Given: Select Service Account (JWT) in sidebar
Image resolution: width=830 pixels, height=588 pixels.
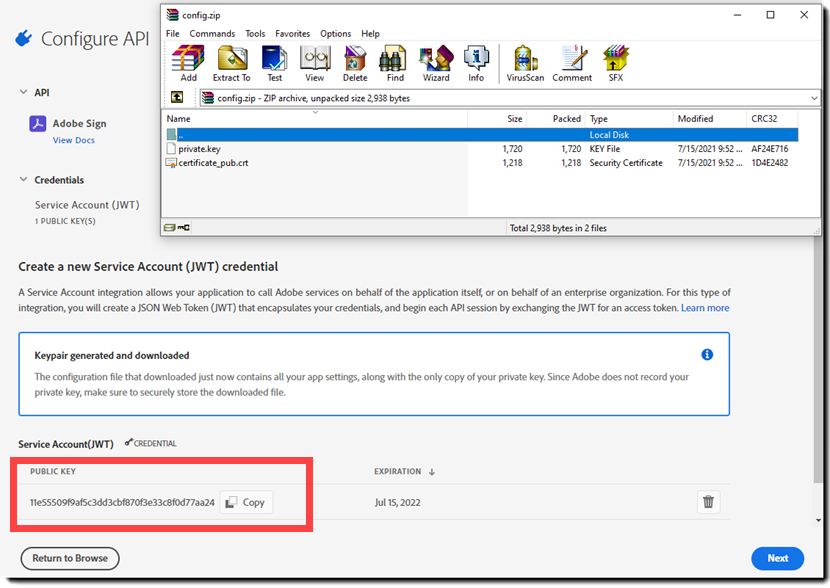Looking at the screenshot, I should pyautogui.click(x=87, y=205).
